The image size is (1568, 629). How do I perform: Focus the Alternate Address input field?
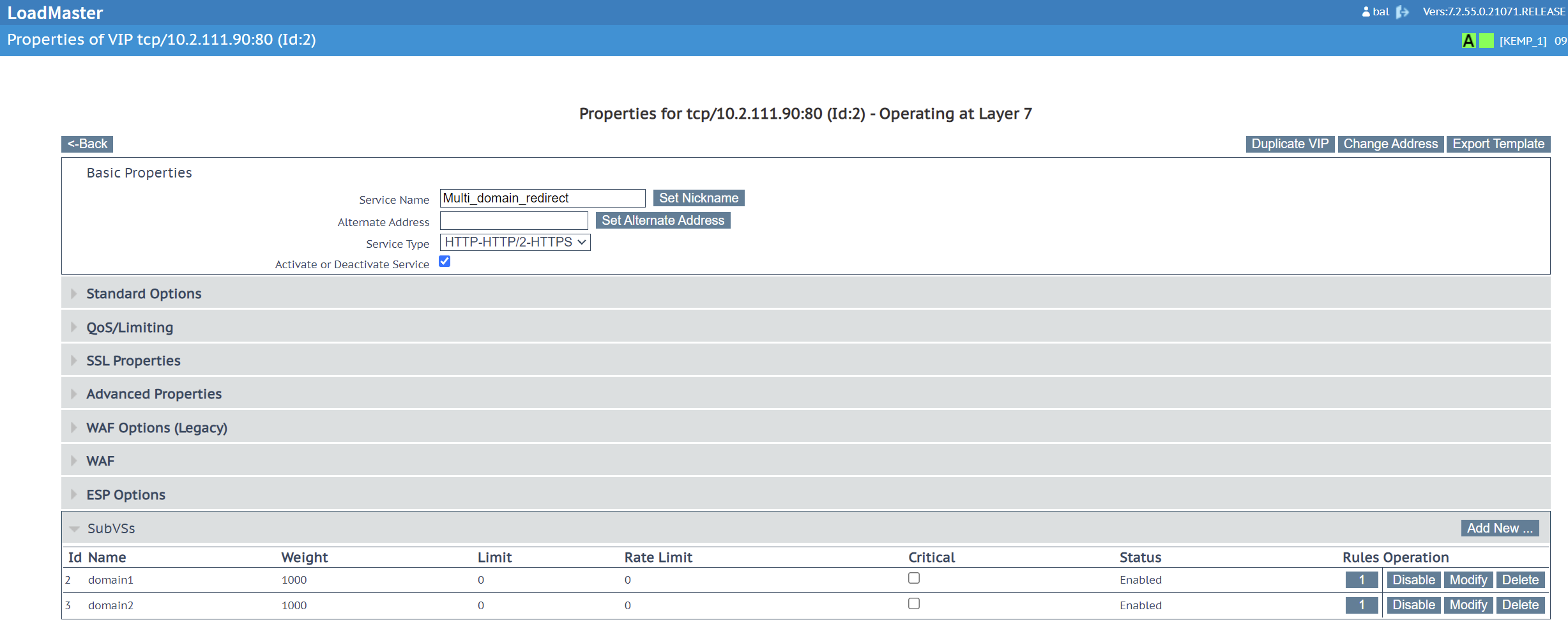(x=514, y=221)
